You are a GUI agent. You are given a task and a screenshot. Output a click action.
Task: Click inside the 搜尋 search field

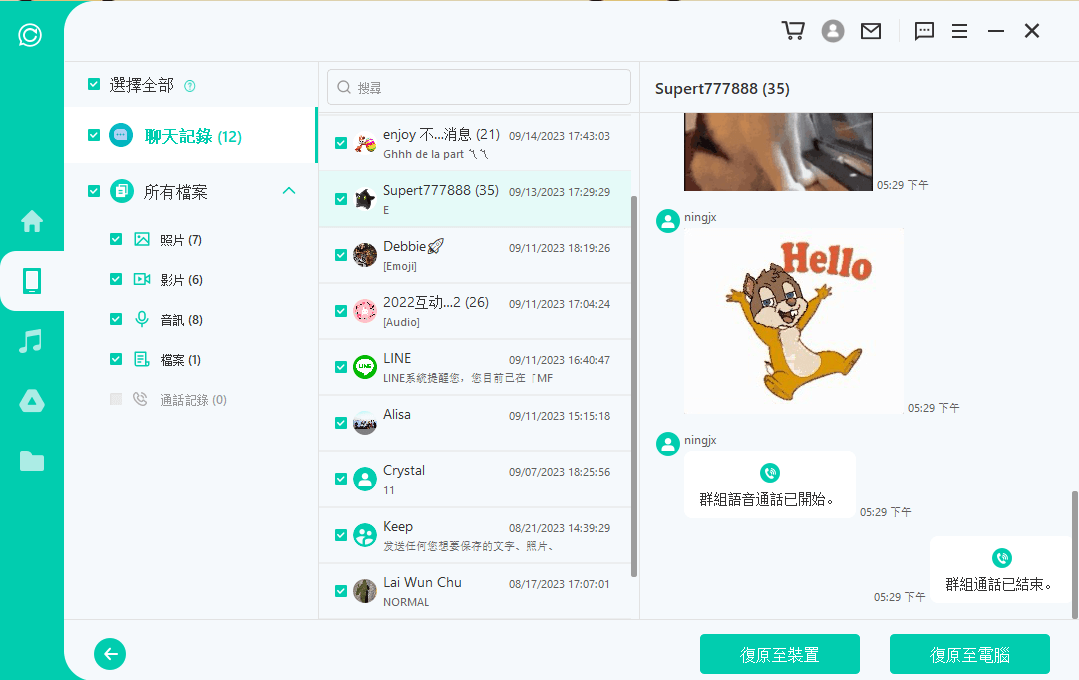(x=478, y=87)
